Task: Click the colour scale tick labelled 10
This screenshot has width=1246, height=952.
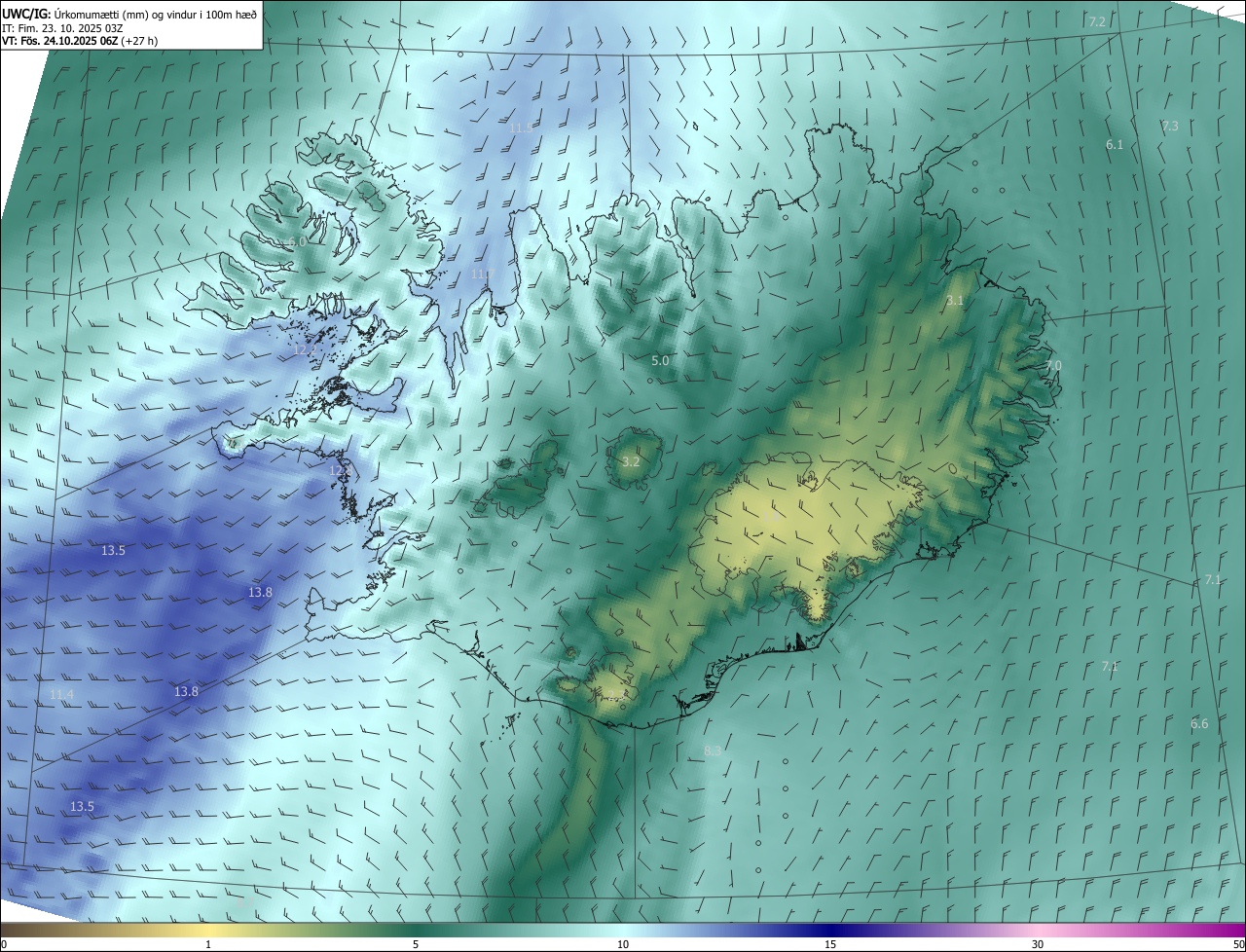Action: click(x=623, y=945)
